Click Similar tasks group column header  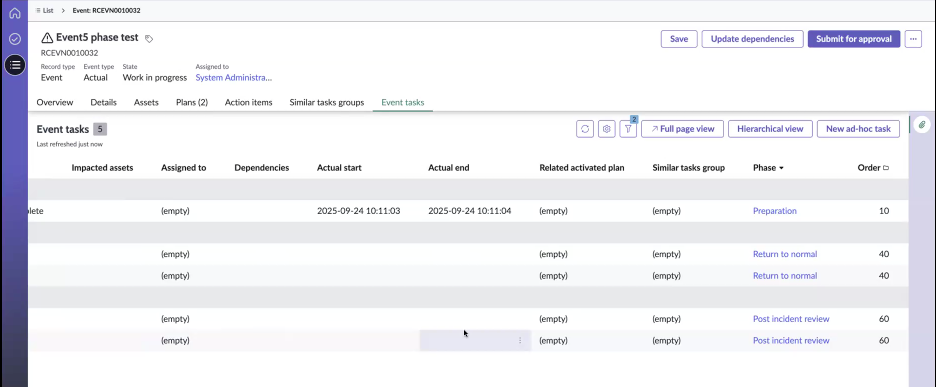click(x=688, y=168)
